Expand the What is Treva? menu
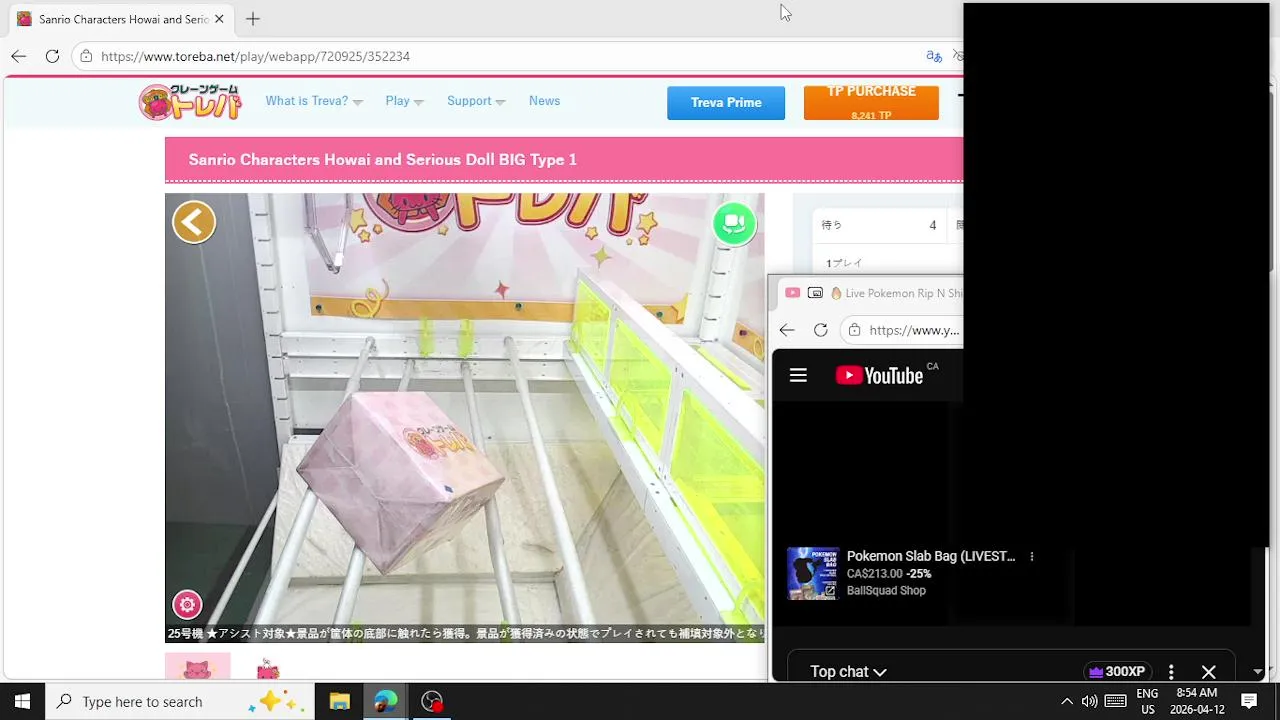Viewport: 1280px width, 720px height. pyautogui.click(x=314, y=101)
